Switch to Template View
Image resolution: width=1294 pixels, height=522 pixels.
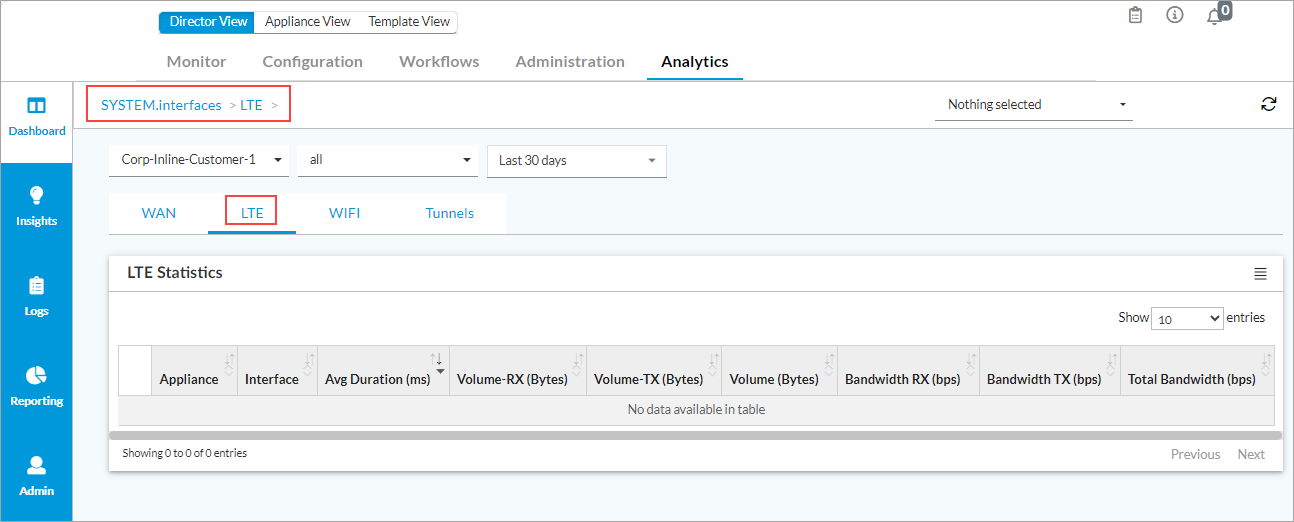pyautogui.click(x=408, y=22)
